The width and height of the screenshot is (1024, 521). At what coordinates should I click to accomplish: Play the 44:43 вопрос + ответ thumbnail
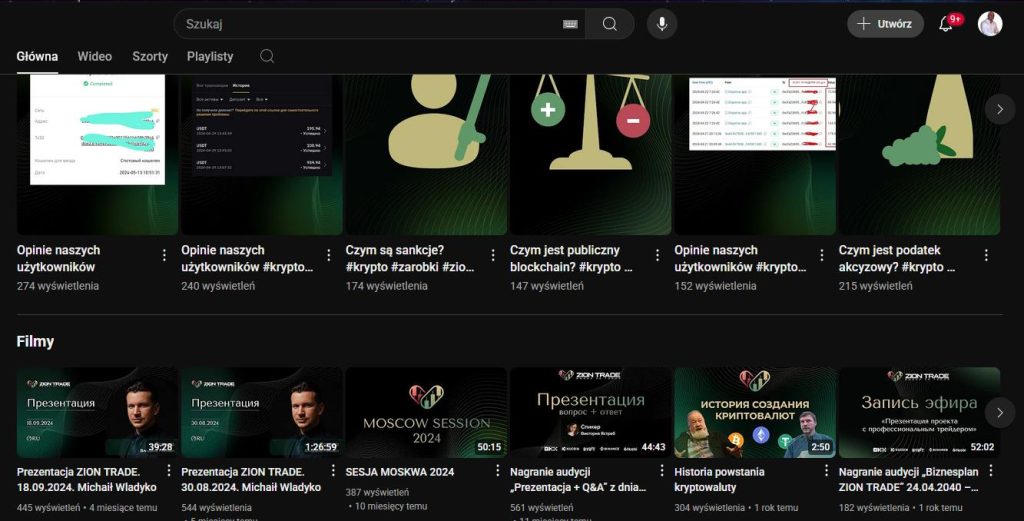click(590, 412)
